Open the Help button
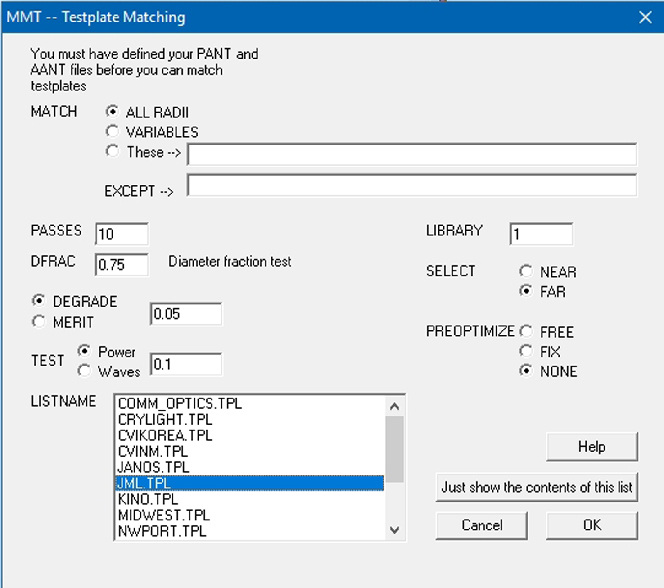Image resolution: width=664 pixels, height=588 pixels. pos(592,447)
